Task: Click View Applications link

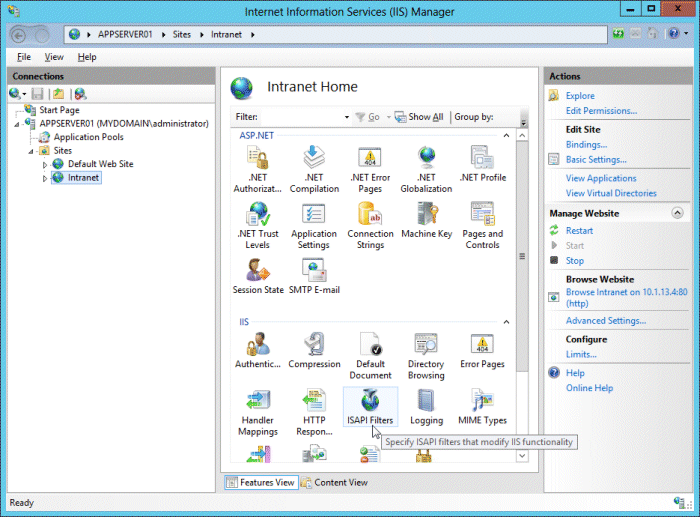Action: coord(601,178)
